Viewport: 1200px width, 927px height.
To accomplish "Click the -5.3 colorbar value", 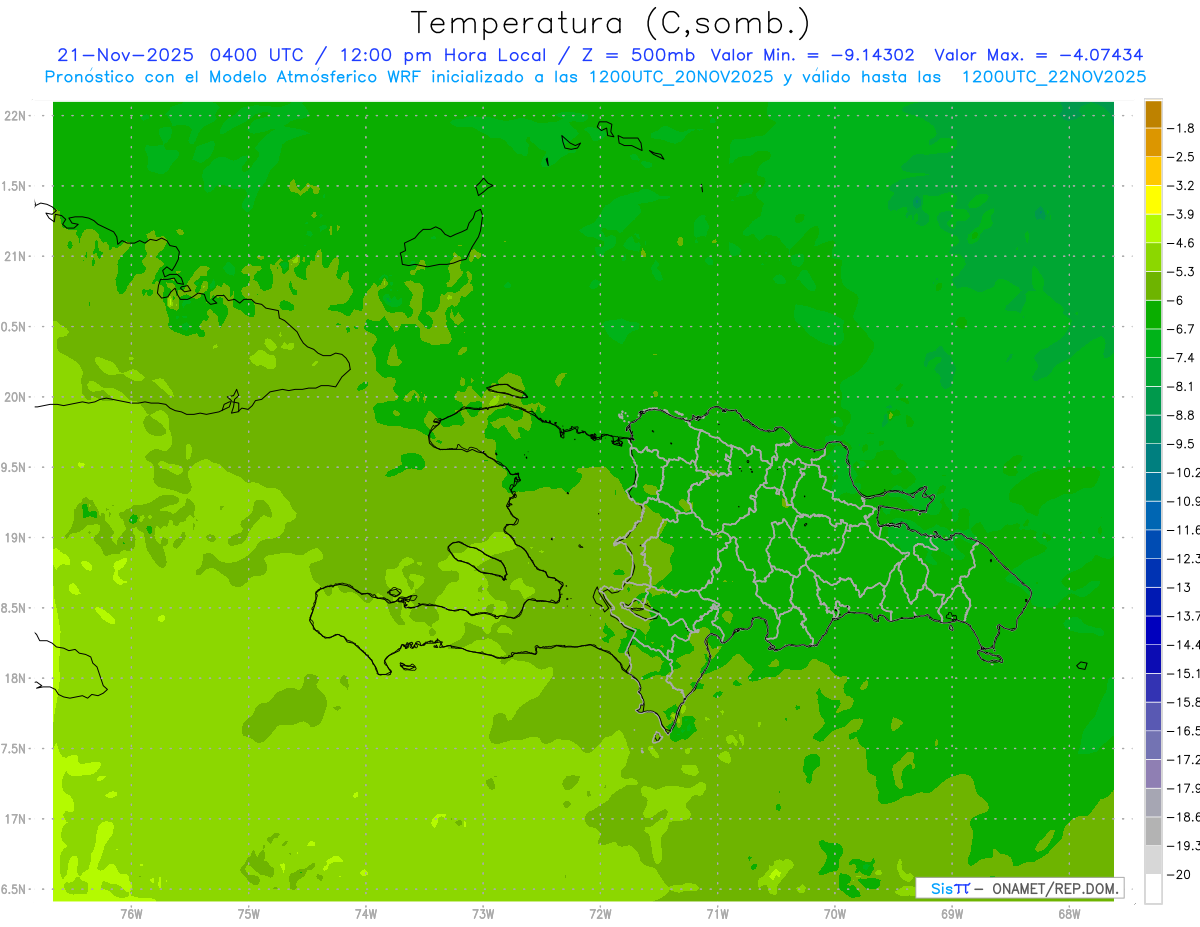I will click(1180, 272).
